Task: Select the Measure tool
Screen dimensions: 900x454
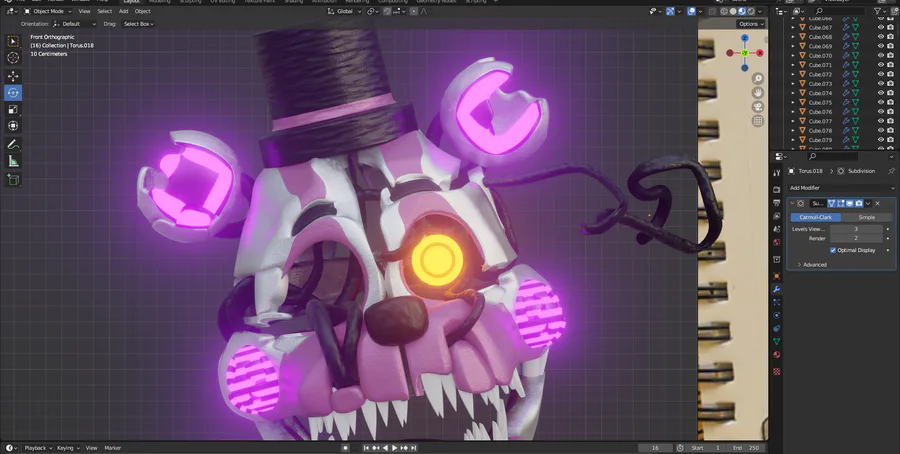Action: coord(13,161)
